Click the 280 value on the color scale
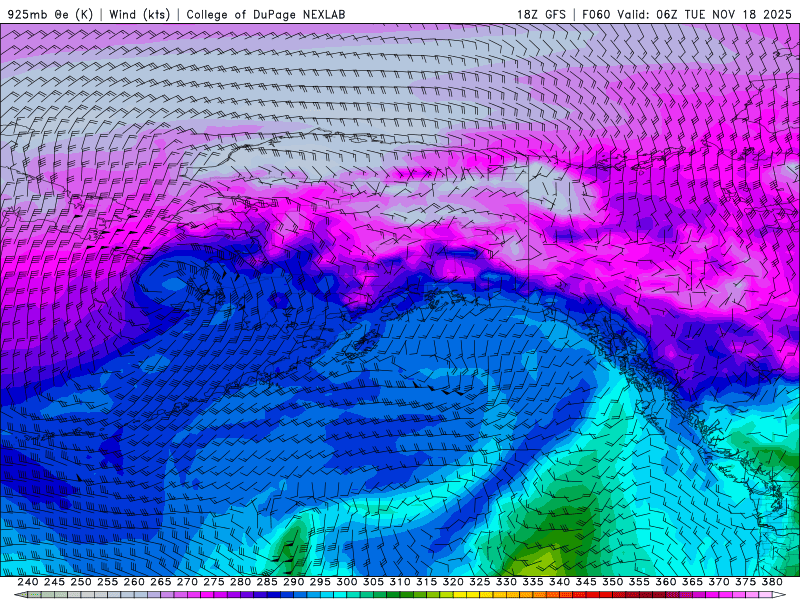The image size is (800, 600). coord(240,582)
